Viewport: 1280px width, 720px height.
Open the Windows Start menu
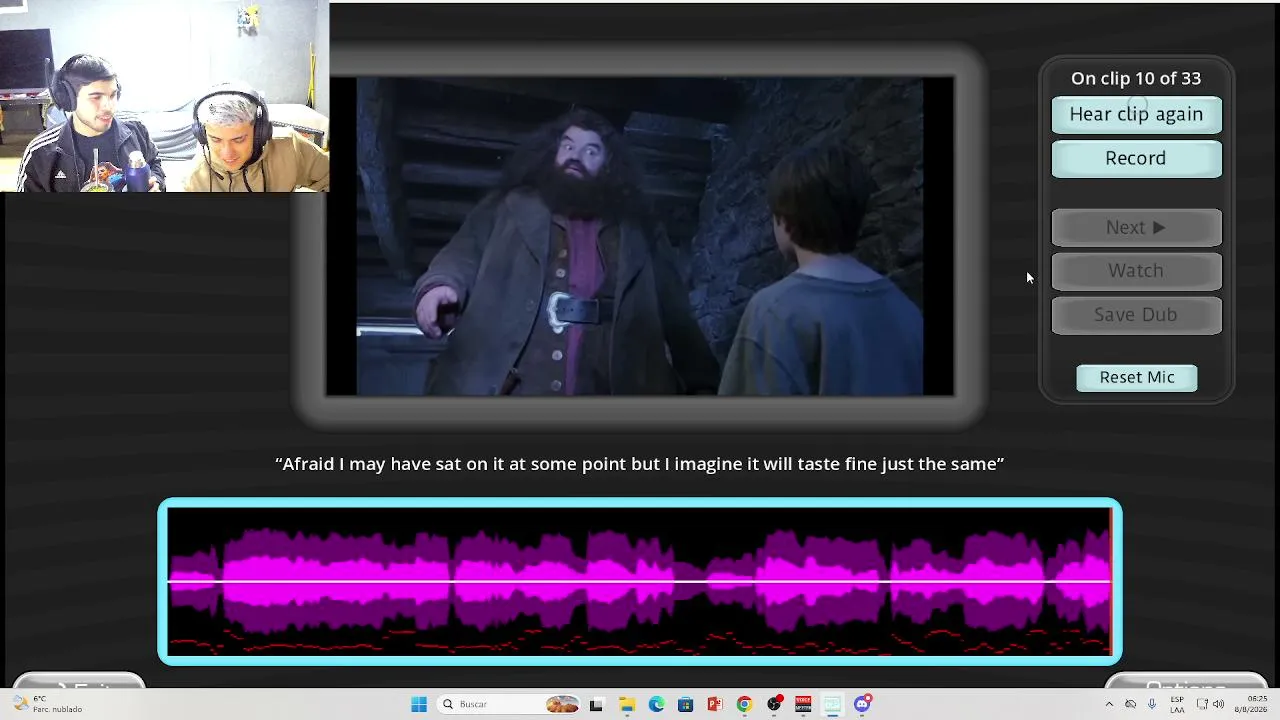(419, 704)
